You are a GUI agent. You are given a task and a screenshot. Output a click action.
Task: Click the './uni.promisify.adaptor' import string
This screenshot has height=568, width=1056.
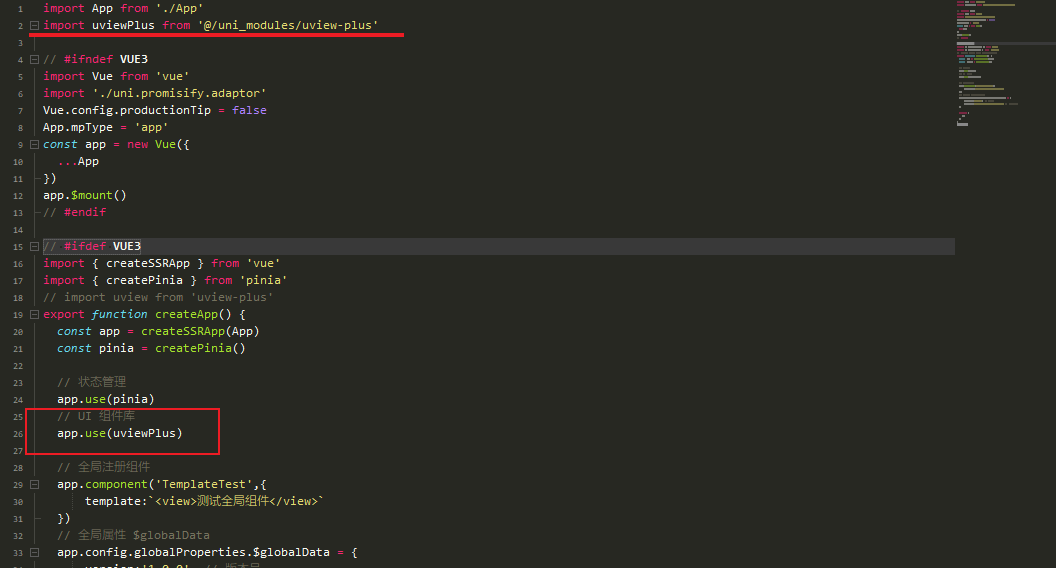click(180, 93)
